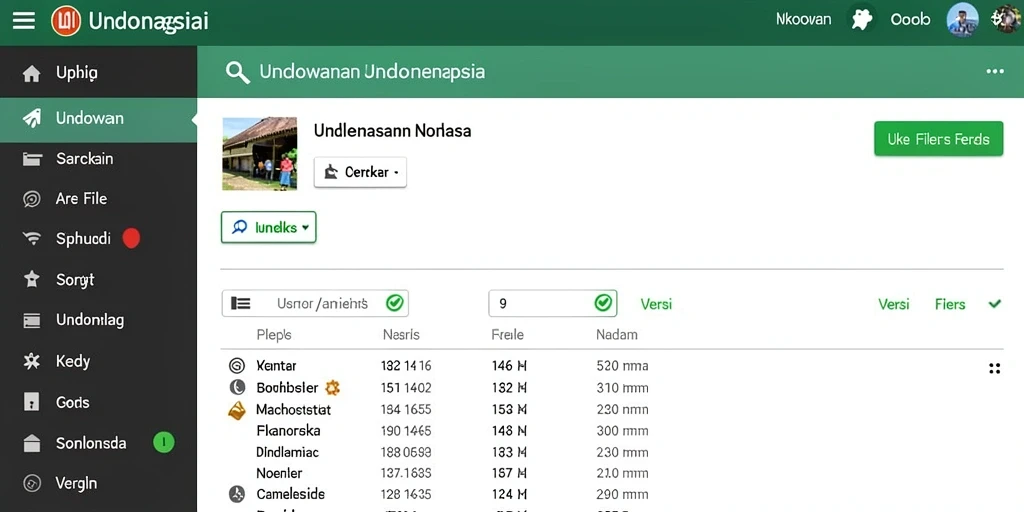Click the orange bucket icon for Machoststat

(236, 410)
